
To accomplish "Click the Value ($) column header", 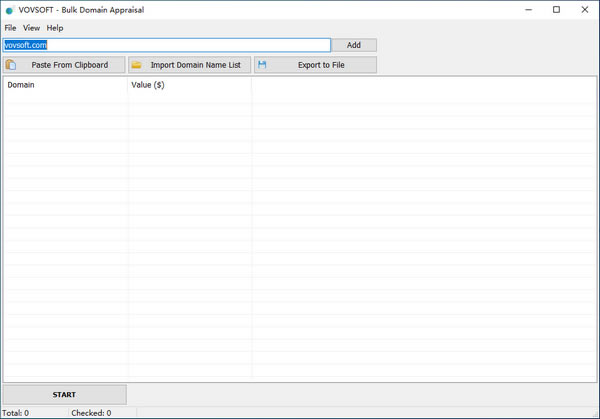I will coord(190,85).
